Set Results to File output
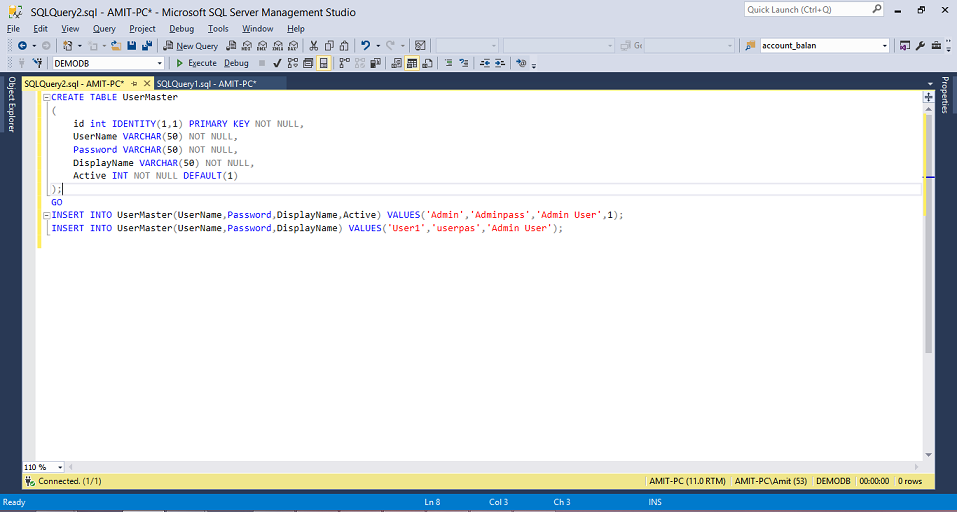Viewport: 957px width, 512px height. coord(427,63)
